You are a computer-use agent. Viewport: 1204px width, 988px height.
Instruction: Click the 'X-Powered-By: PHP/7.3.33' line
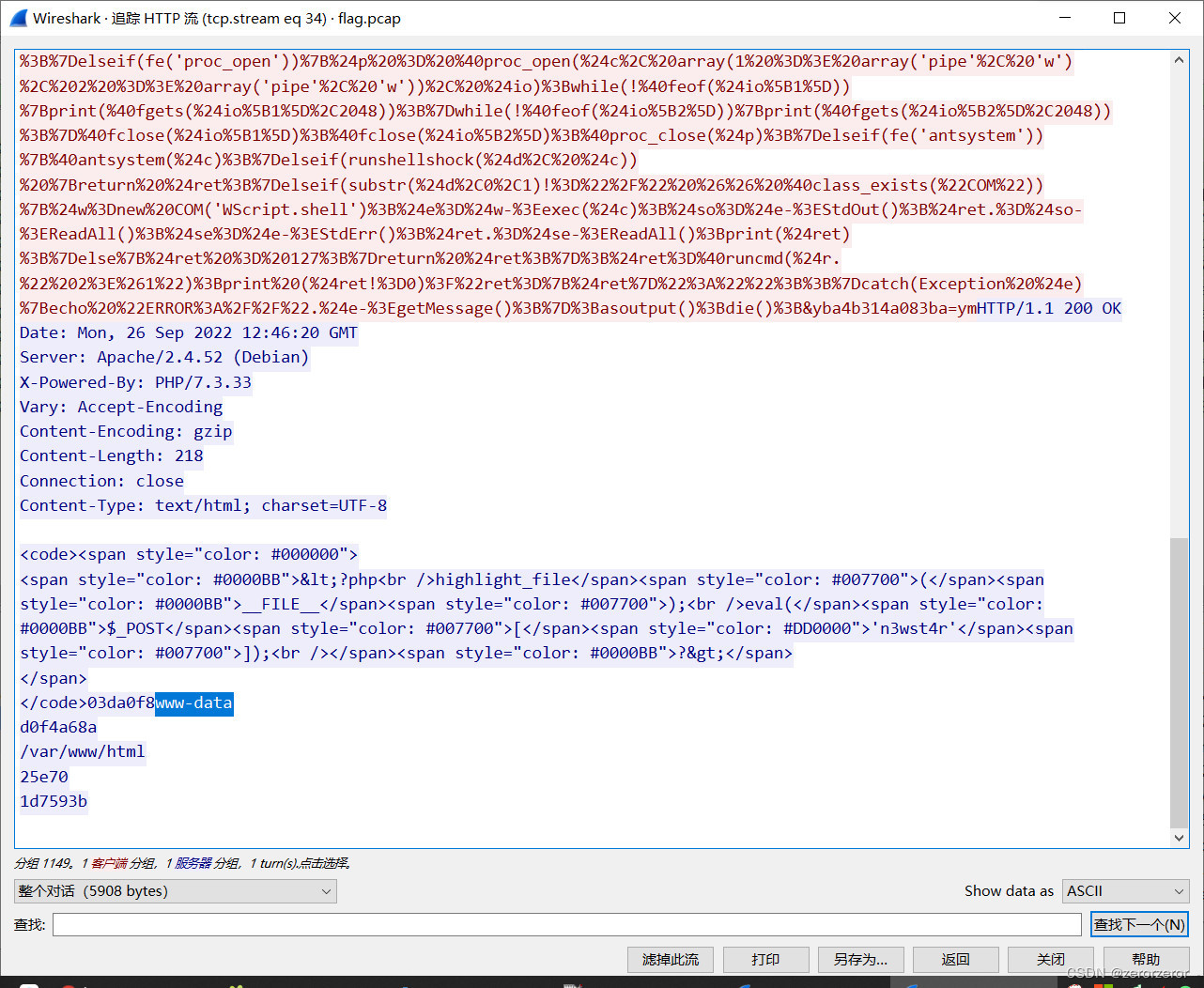pyautogui.click(x=136, y=382)
